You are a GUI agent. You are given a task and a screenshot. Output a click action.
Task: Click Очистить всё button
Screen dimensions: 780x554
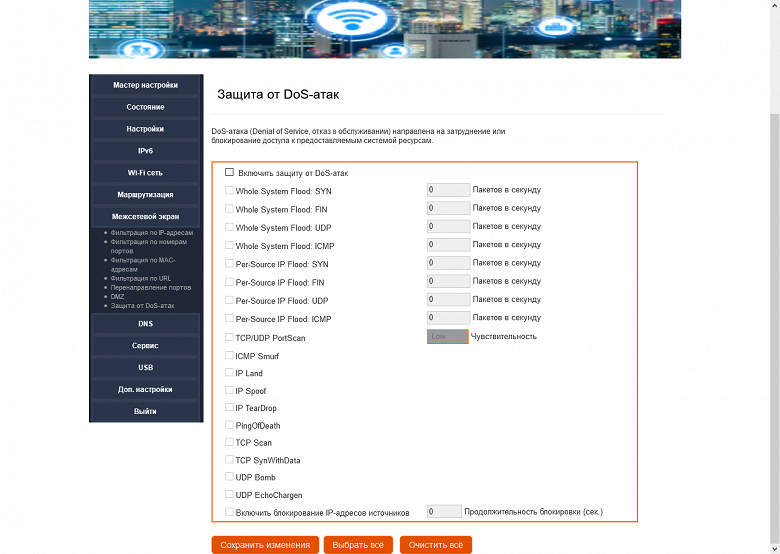436,545
